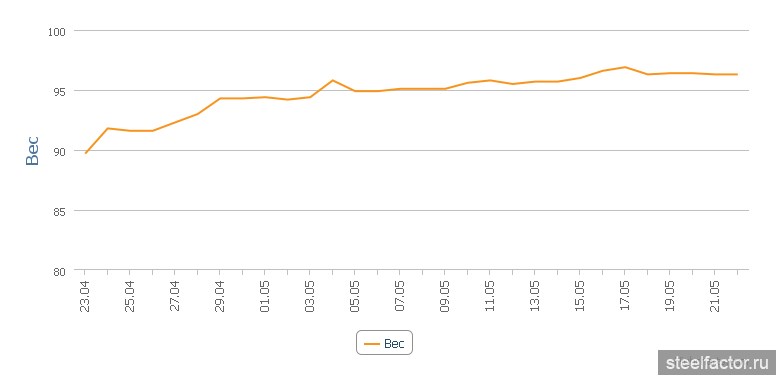Click the 80 y-axis value label

pos(60,272)
